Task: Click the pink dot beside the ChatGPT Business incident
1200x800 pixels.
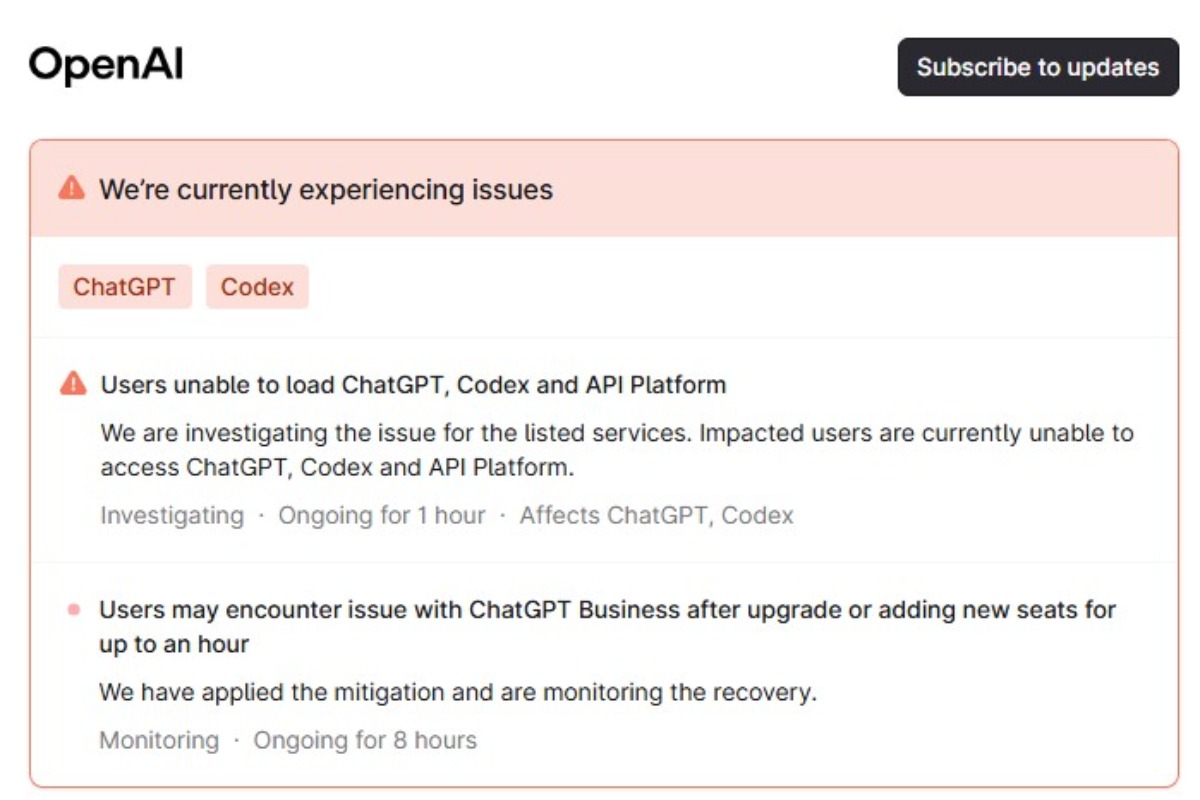Action: point(73,609)
